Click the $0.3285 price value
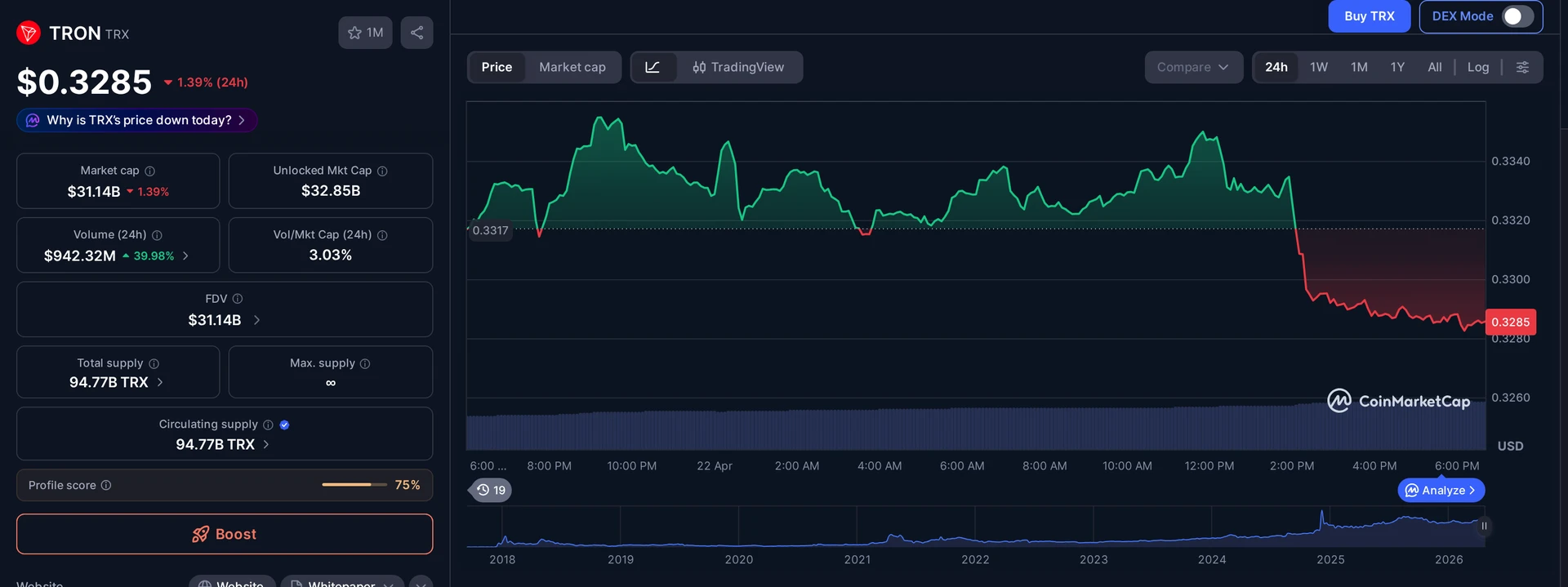 [84, 82]
